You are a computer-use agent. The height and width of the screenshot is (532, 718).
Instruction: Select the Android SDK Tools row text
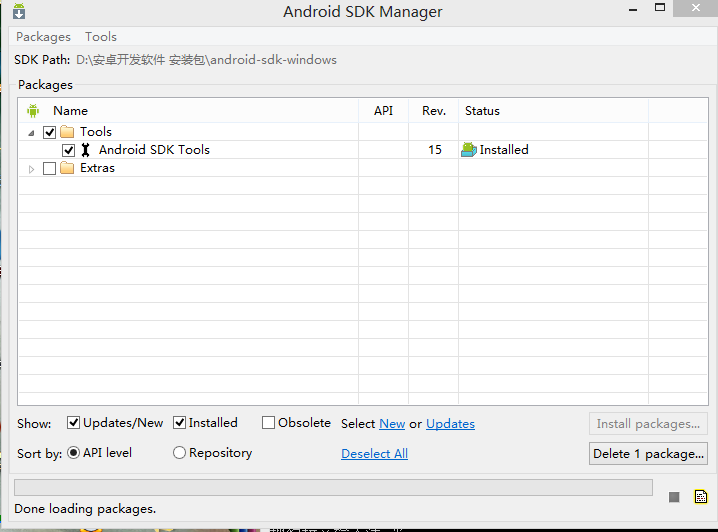coord(154,150)
